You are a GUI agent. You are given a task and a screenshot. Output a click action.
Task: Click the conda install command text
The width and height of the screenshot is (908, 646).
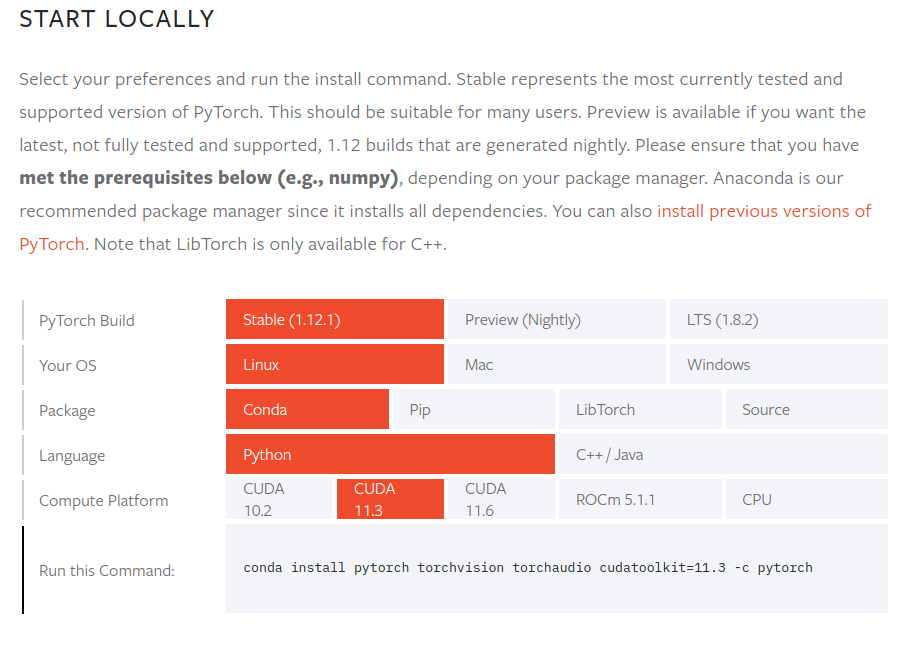coord(528,568)
